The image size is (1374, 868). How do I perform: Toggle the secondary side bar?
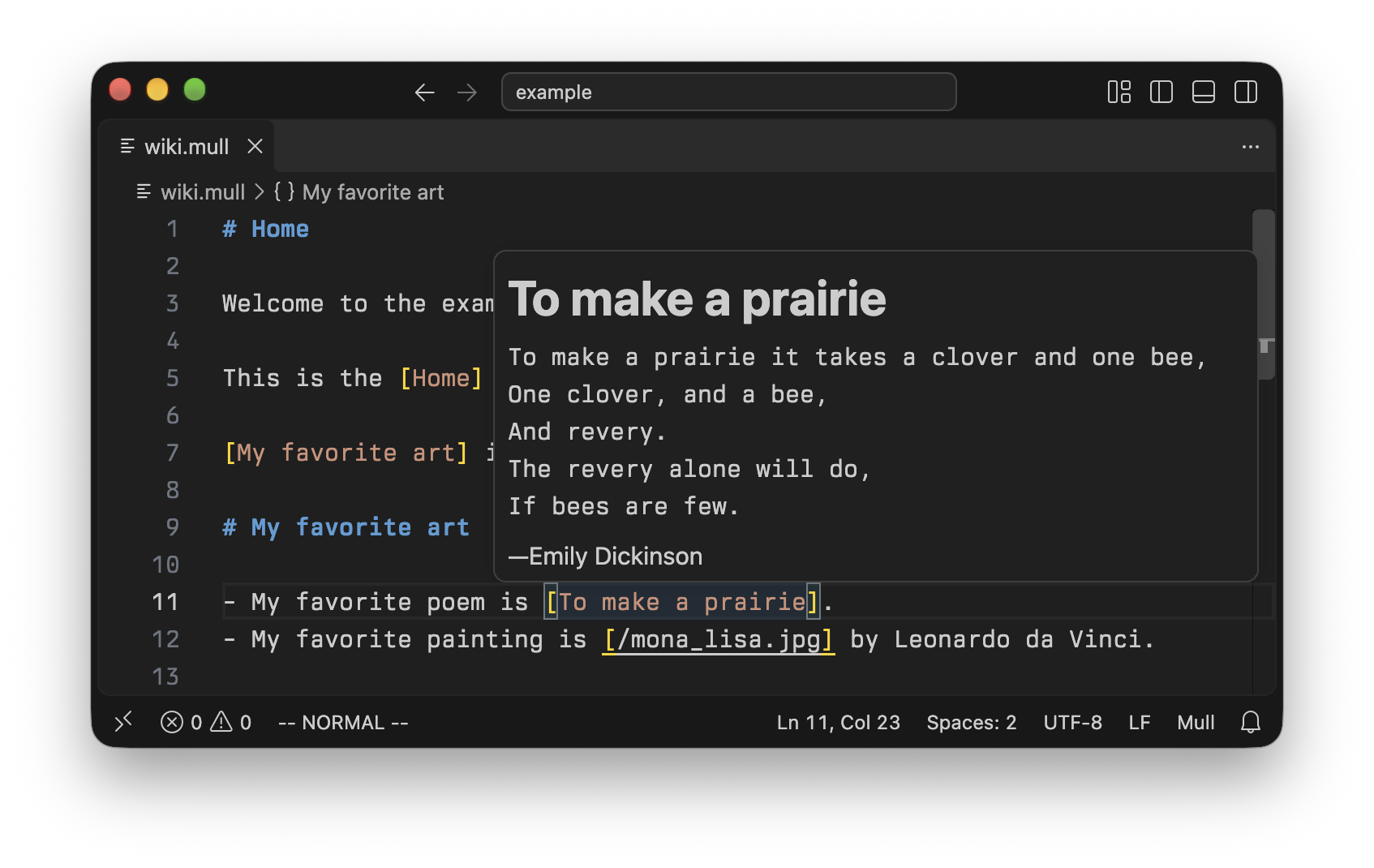[x=1246, y=92]
